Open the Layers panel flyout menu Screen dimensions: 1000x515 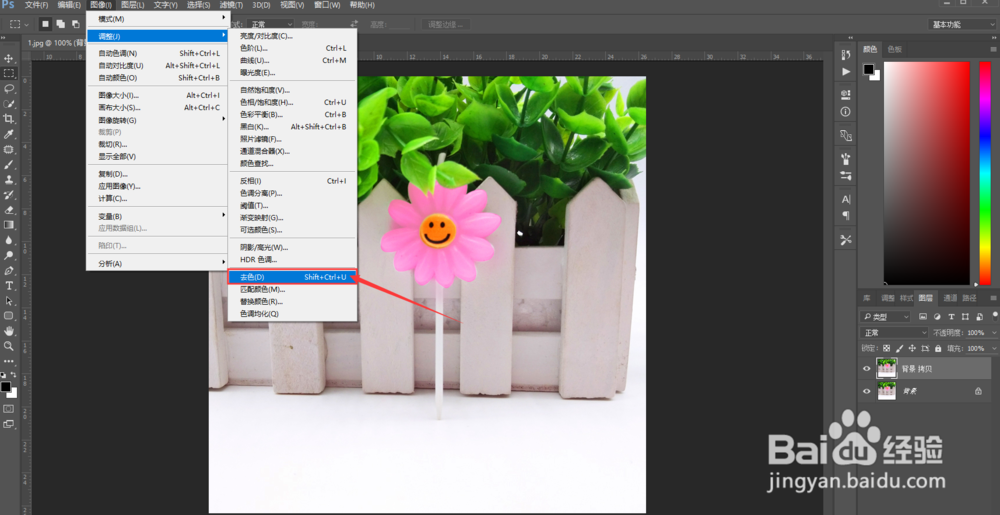[993, 298]
